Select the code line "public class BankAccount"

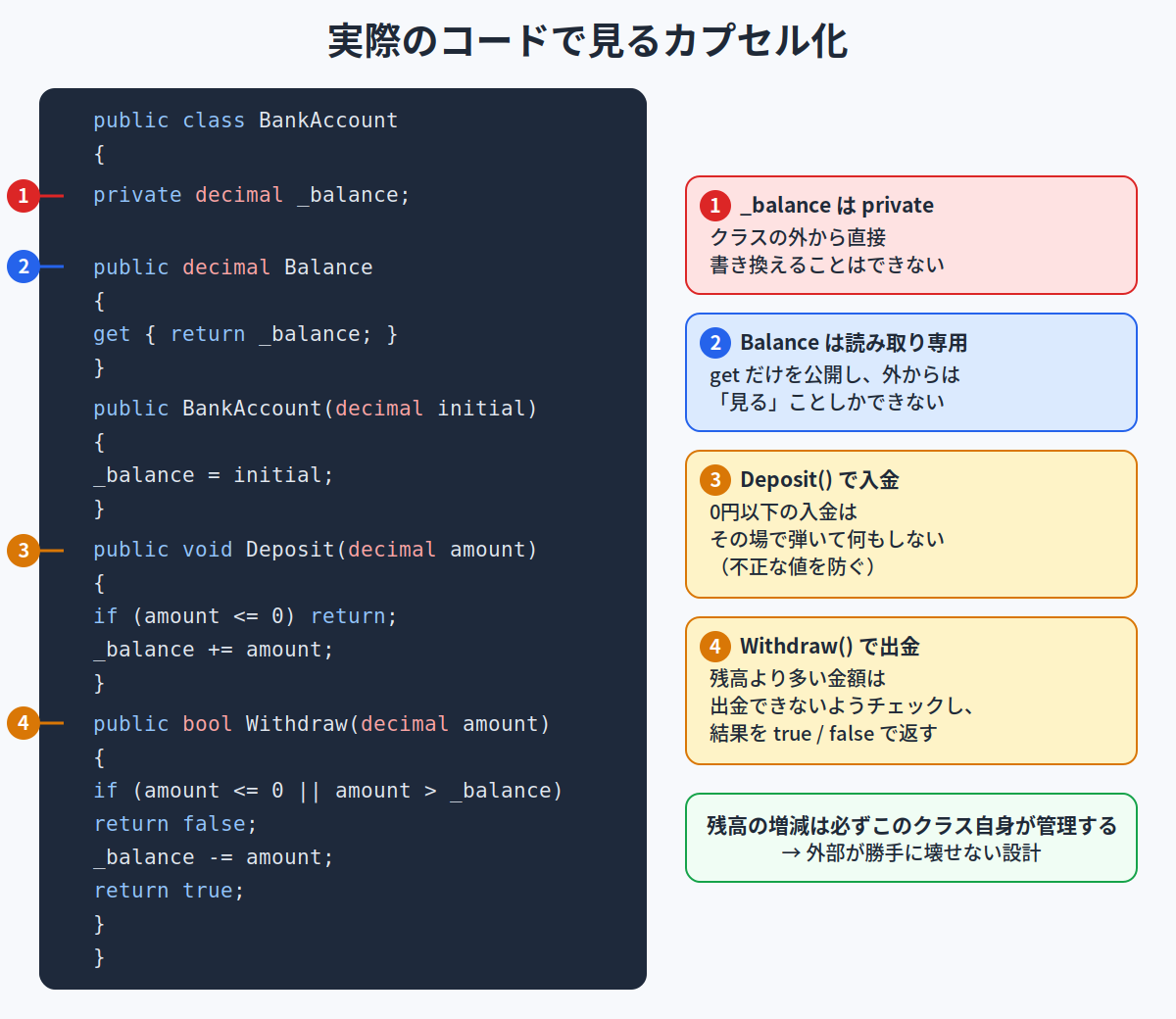click(246, 121)
